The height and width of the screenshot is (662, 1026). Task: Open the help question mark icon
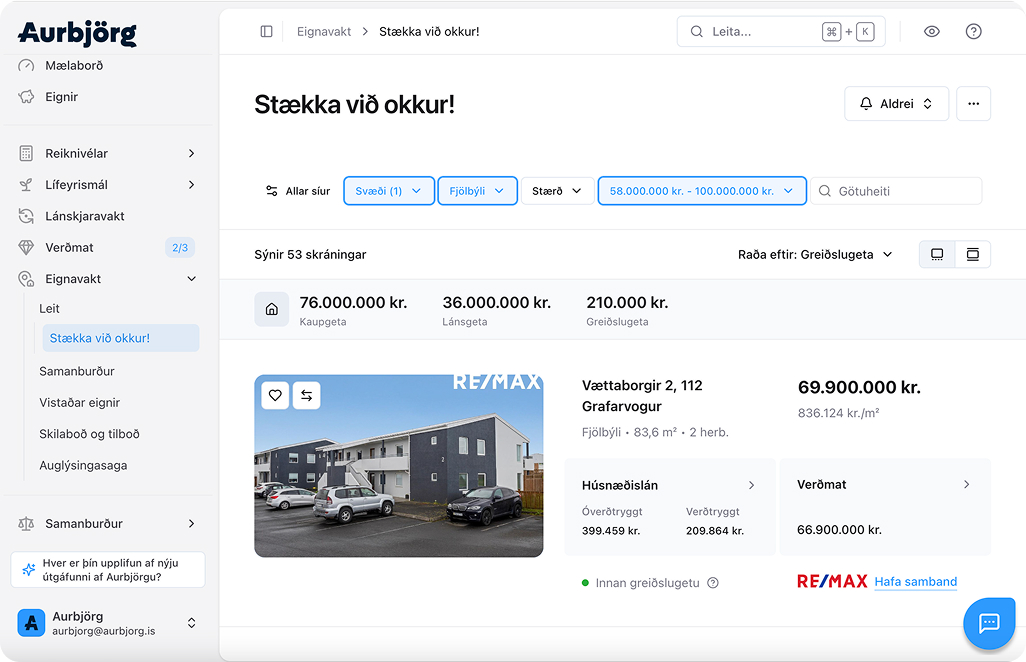click(x=973, y=32)
